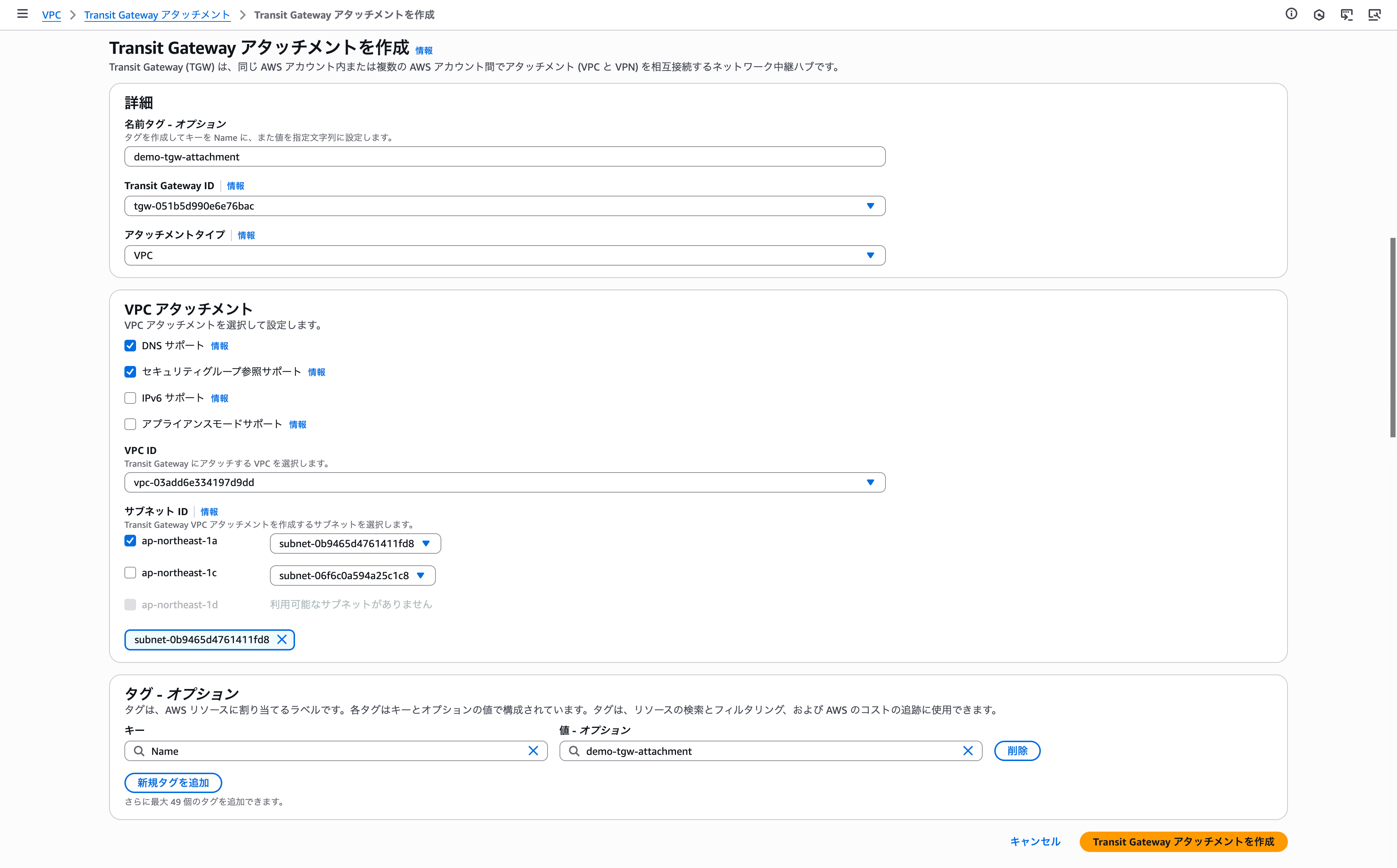1397x868 pixels.
Task: Clear the Name tag key field
Action: pos(533,751)
